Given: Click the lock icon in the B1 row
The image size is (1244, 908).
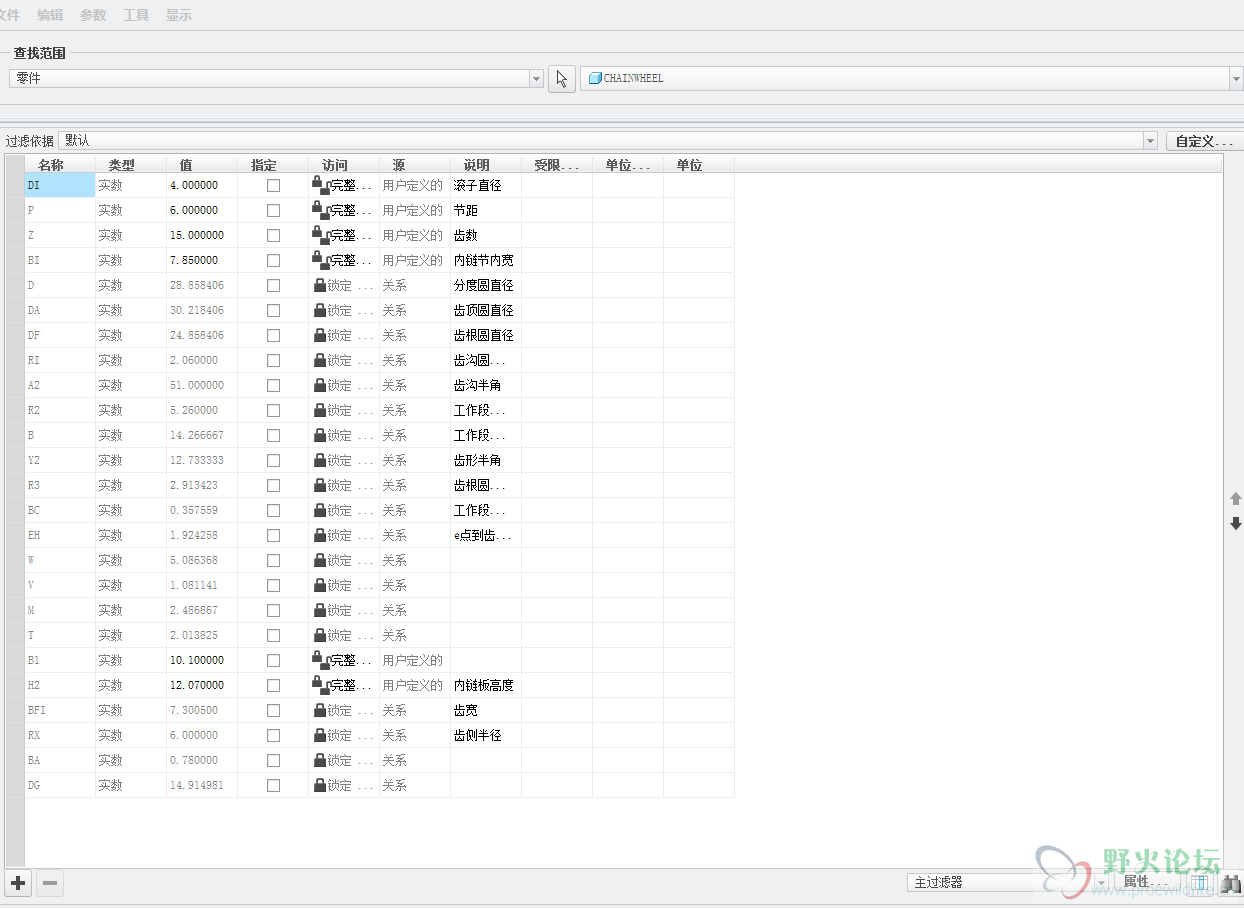Looking at the screenshot, I should tap(320, 659).
